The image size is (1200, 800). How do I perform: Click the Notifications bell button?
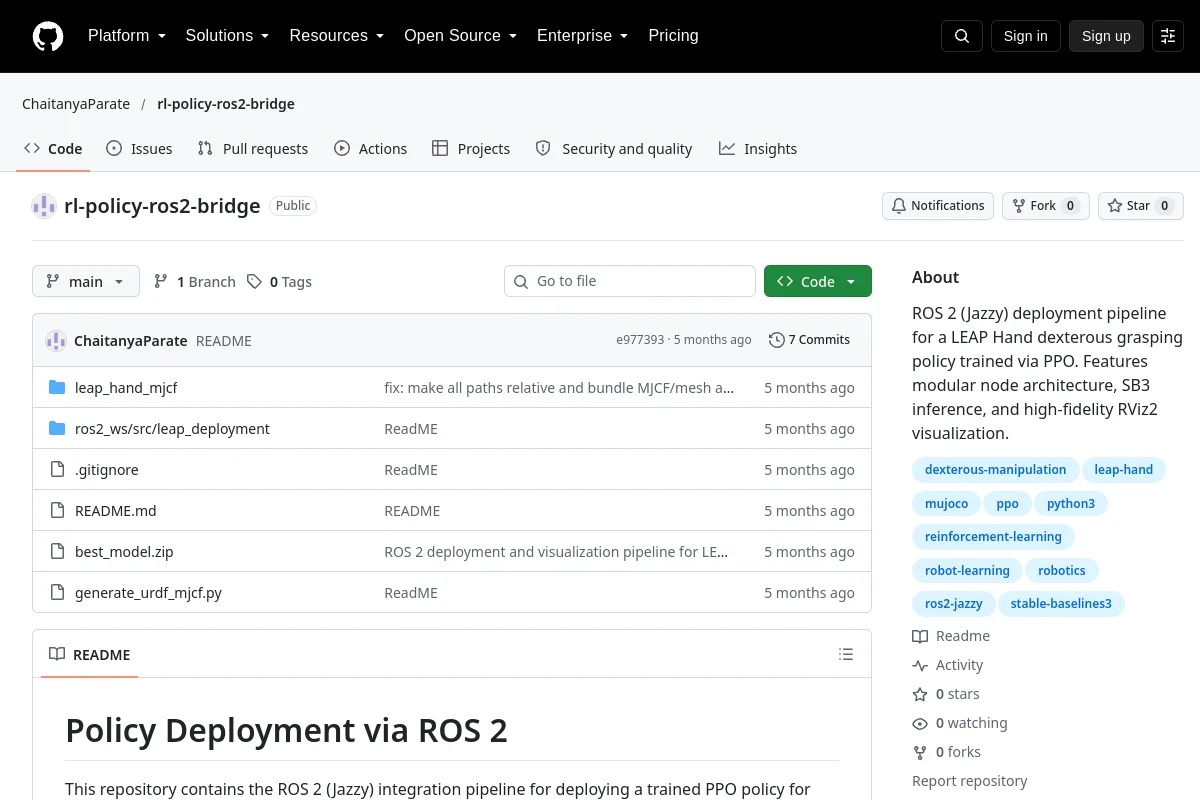pos(938,206)
